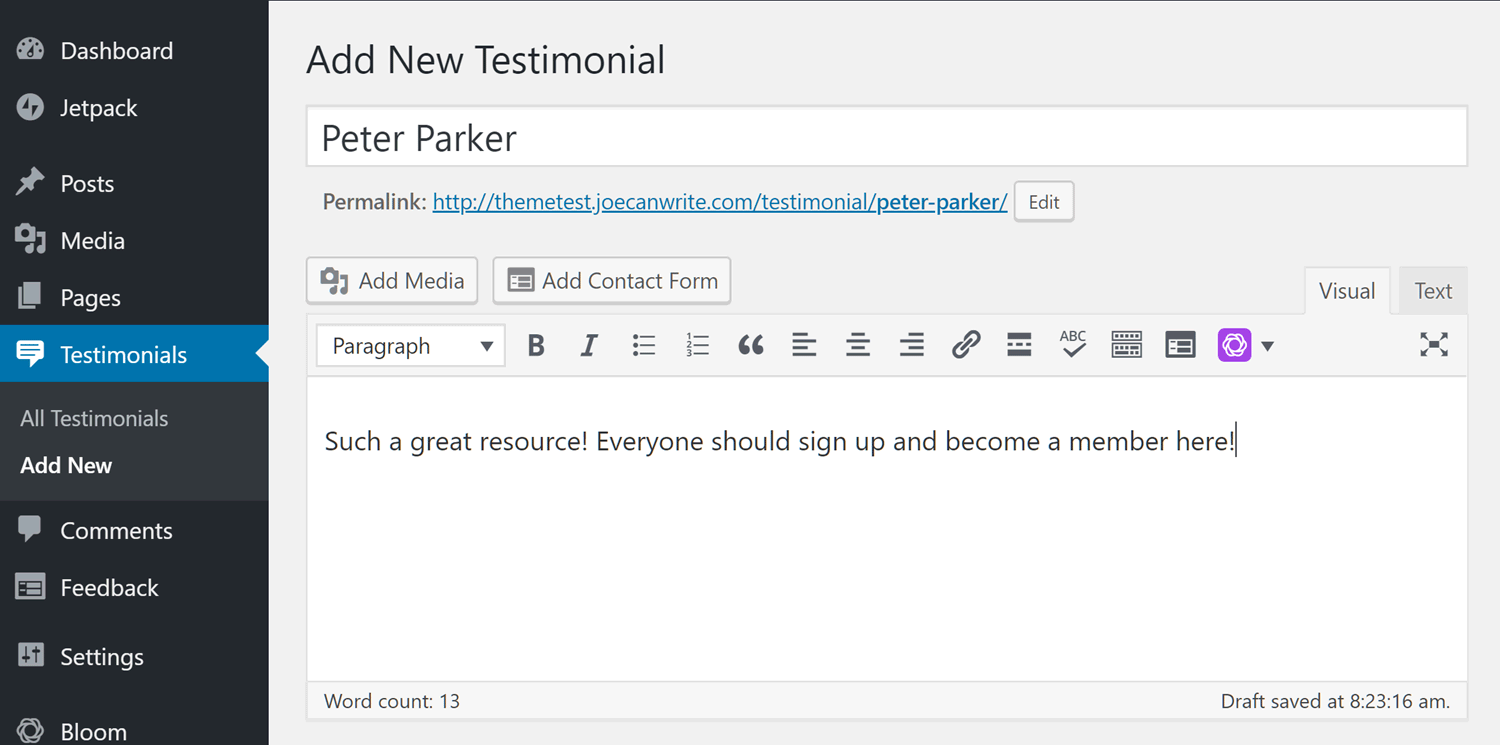This screenshot has width=1500, height=745.
Task: Insert or edit link icon
Action: (x=965, y=346)
